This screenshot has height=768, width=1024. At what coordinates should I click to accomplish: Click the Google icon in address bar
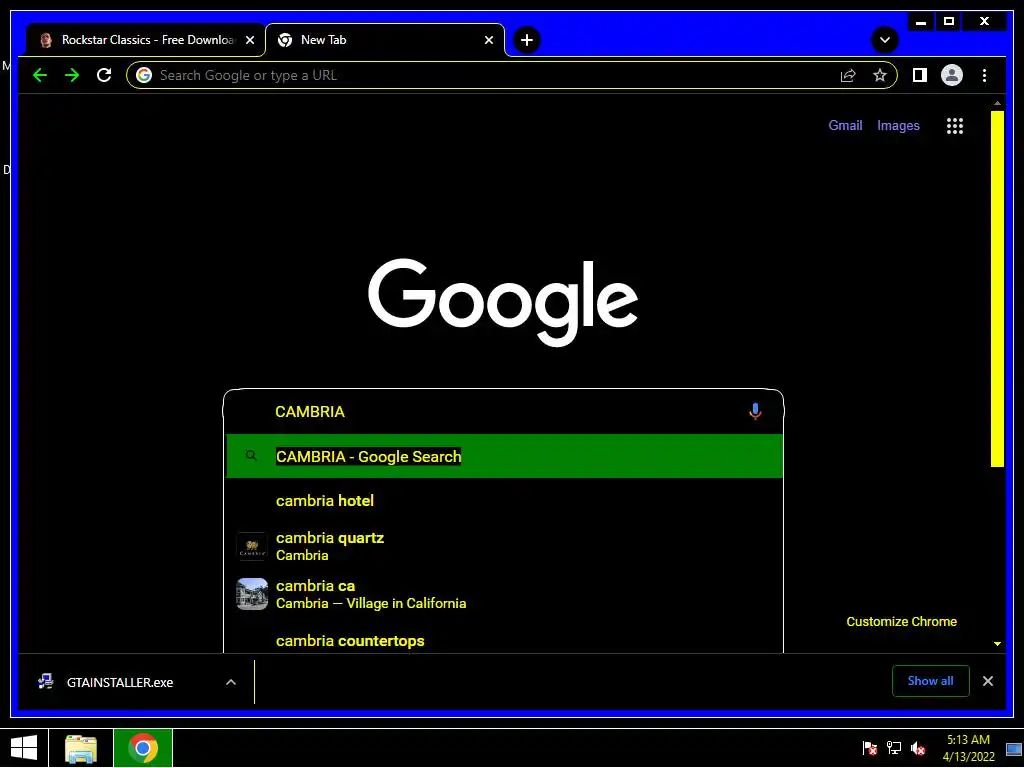(x=144, y=75)
